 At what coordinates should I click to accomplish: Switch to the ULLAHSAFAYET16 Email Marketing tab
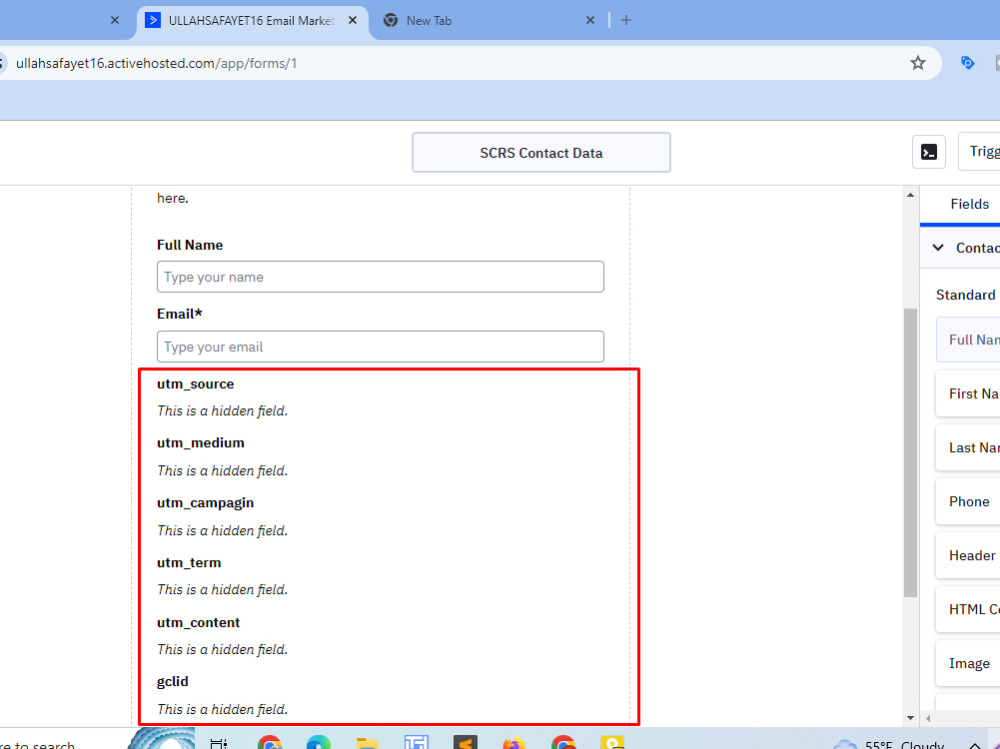pos(251,20)
